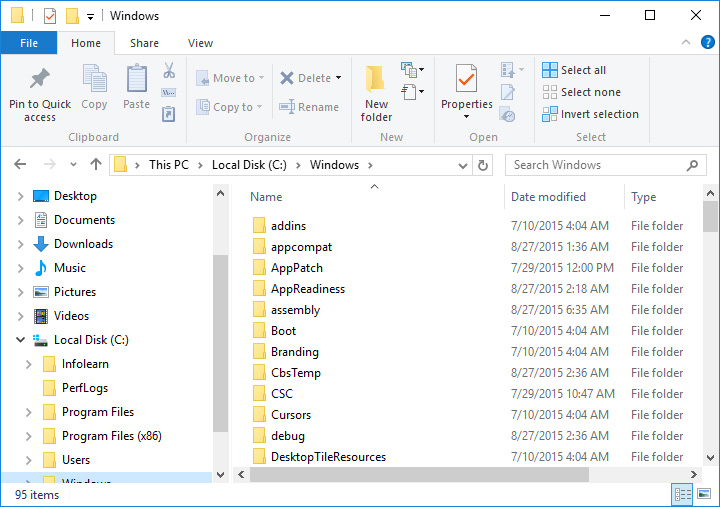The image size is (720, 507).
Task: Sort by the Name column header
Action: [x=266, y=197]
